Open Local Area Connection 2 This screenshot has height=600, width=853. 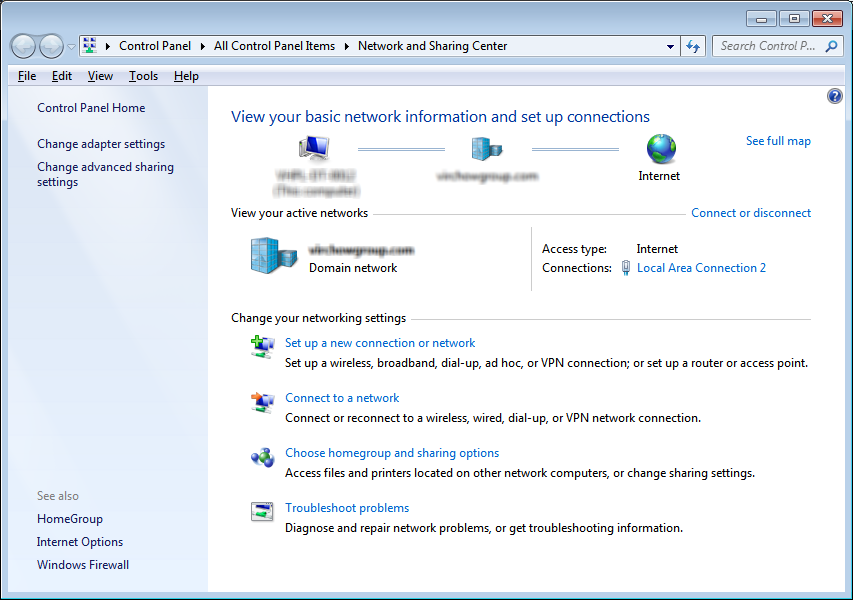click(x=701, y=268)
